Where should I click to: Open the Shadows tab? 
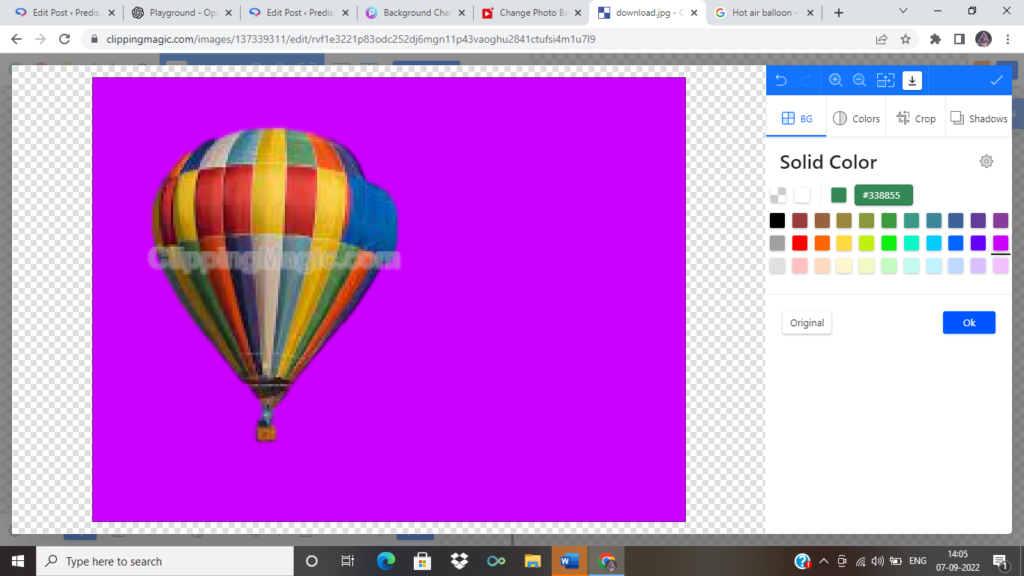[x=978, y=118]
